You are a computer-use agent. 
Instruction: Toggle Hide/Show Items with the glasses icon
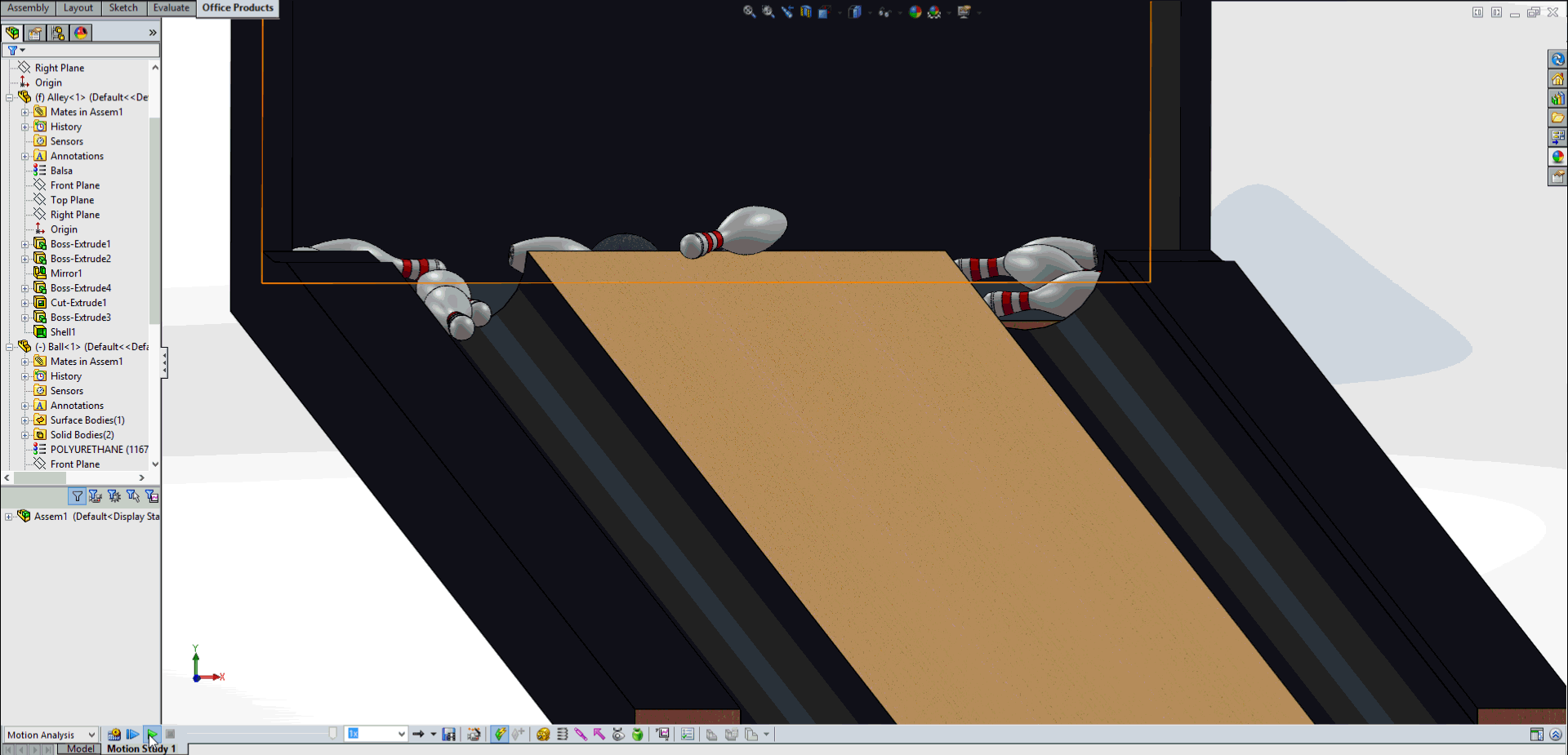884,12
